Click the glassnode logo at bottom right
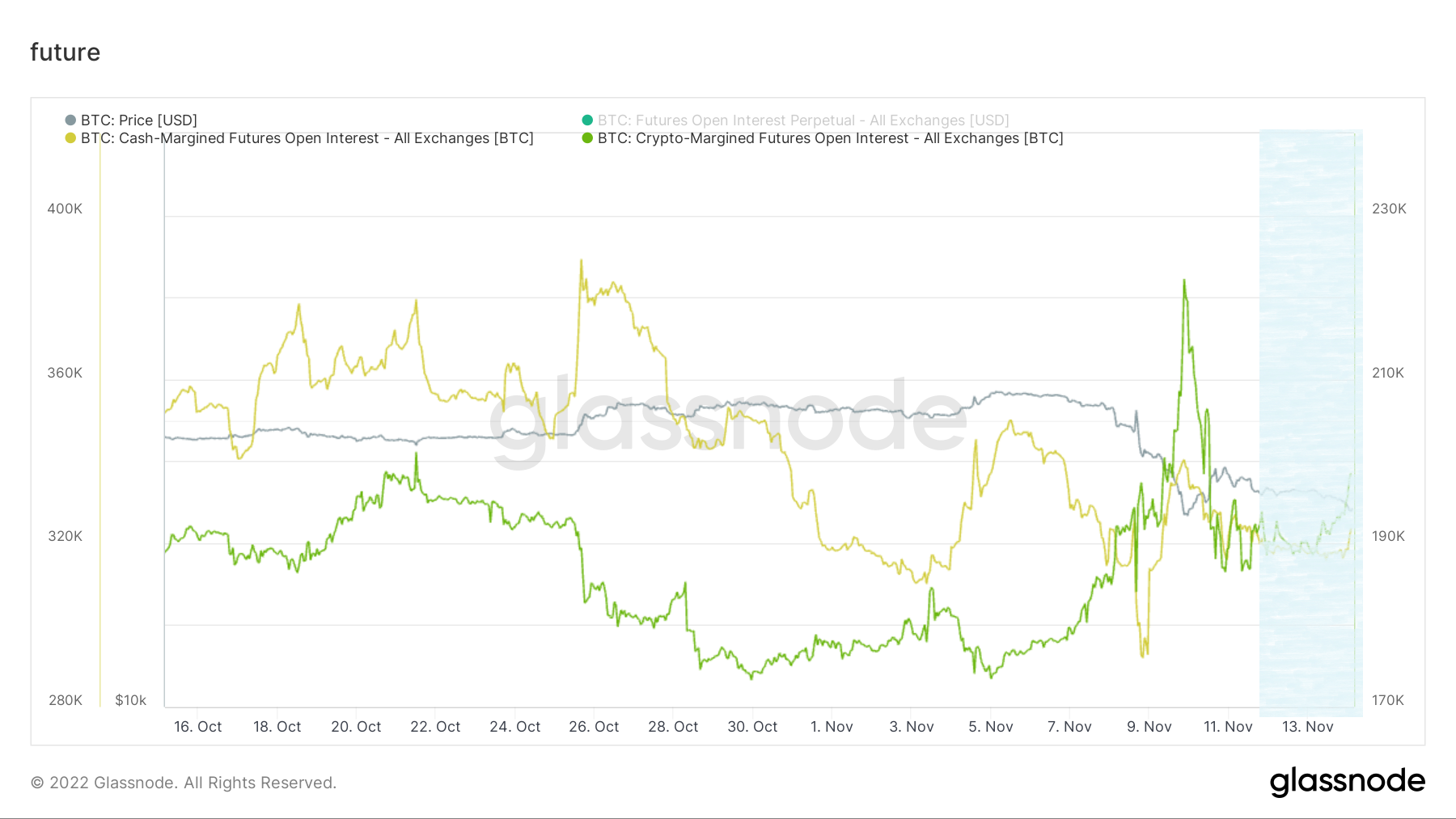1456x819 pixels. tap(1347, 782)
